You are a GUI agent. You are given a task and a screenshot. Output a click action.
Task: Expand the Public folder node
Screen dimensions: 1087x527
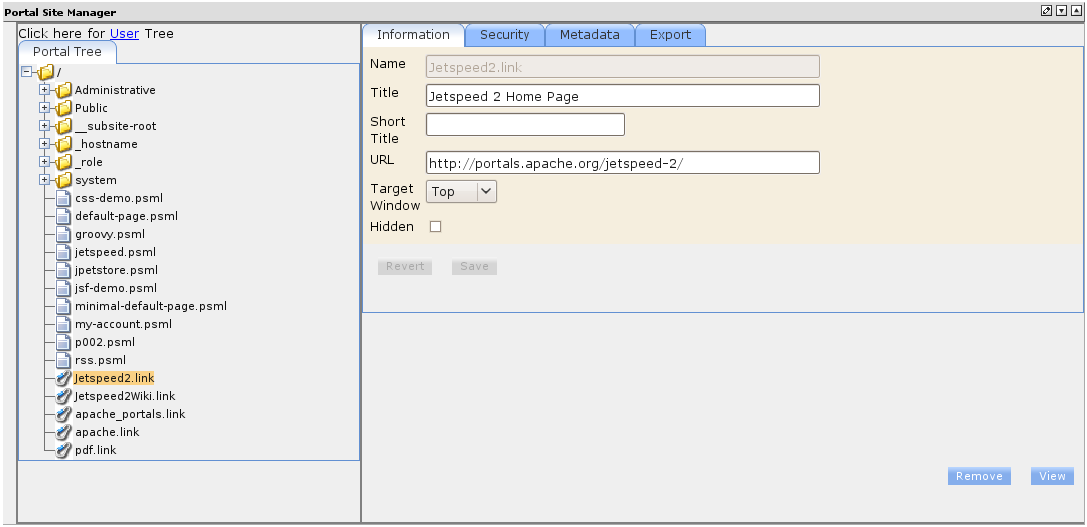click(x=44, y=108)
